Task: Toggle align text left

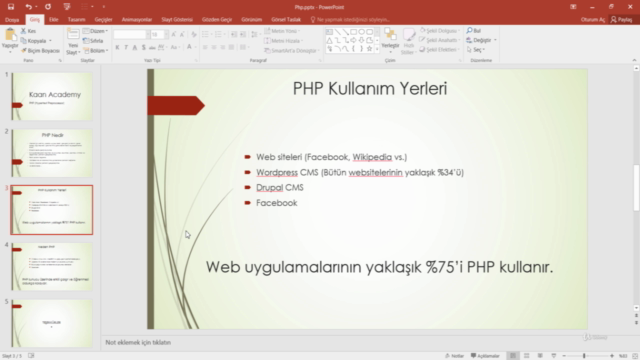Action: 205,47
